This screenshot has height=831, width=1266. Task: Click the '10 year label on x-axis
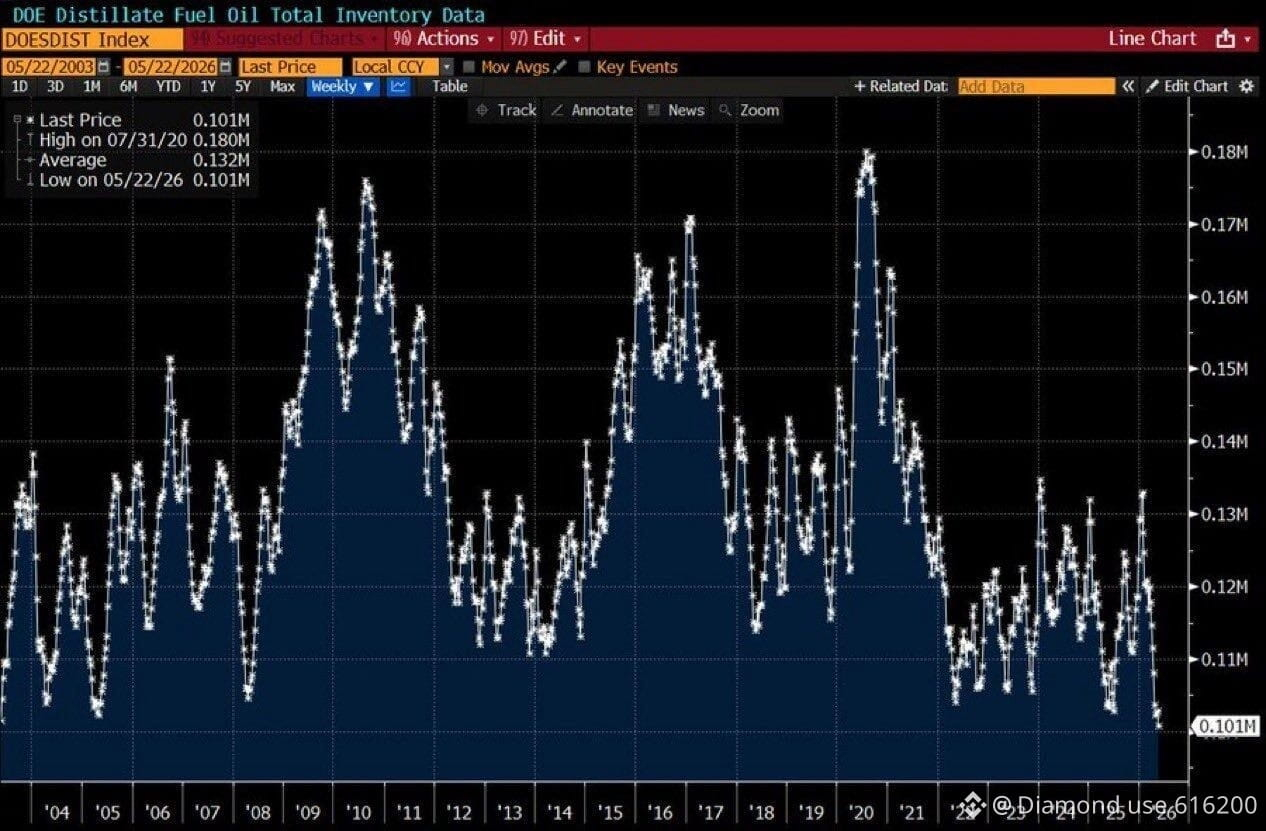[359, 811]
